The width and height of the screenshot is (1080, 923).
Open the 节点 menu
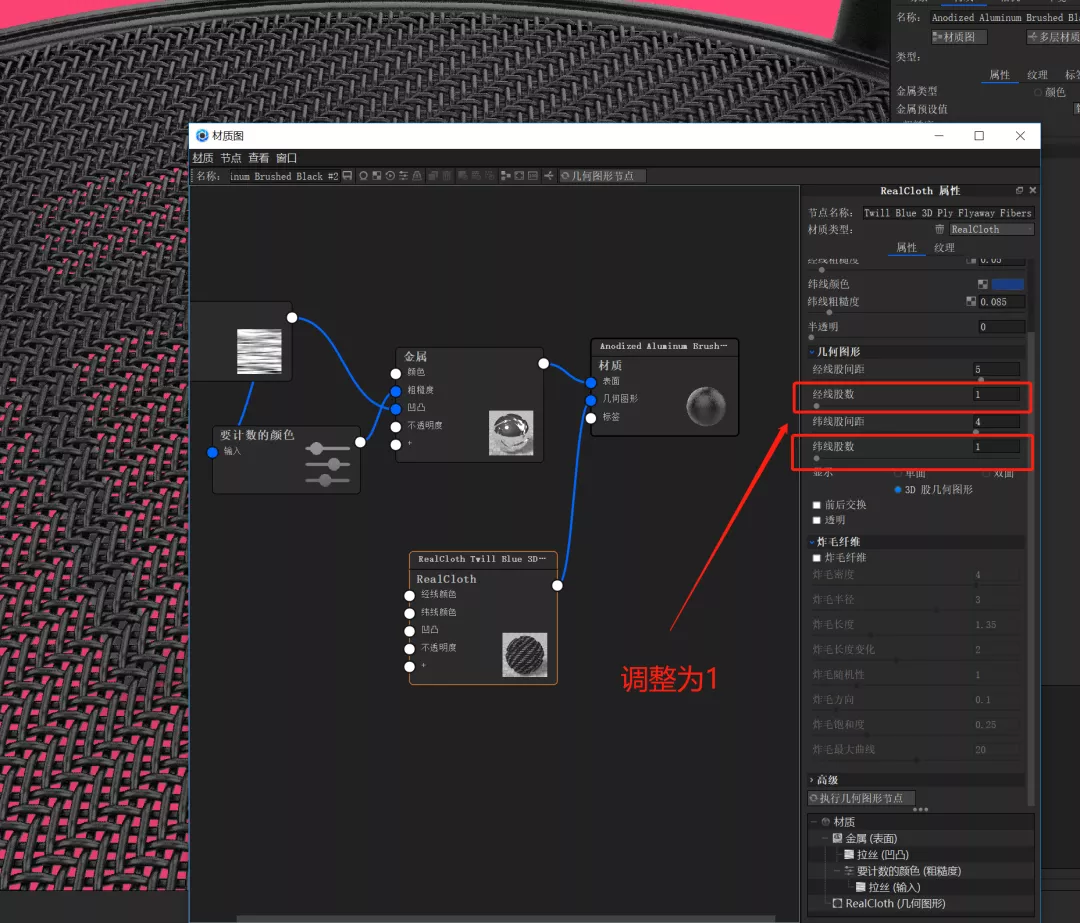point(231,158)
